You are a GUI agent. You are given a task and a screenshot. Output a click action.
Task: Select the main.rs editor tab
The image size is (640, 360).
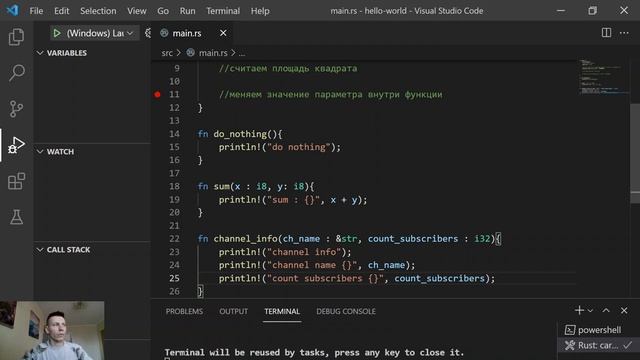187,33
